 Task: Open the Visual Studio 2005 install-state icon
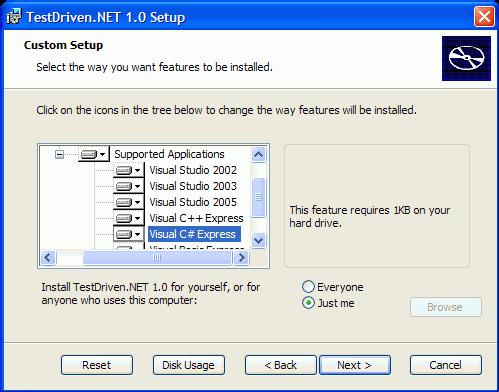pos(129,202)
